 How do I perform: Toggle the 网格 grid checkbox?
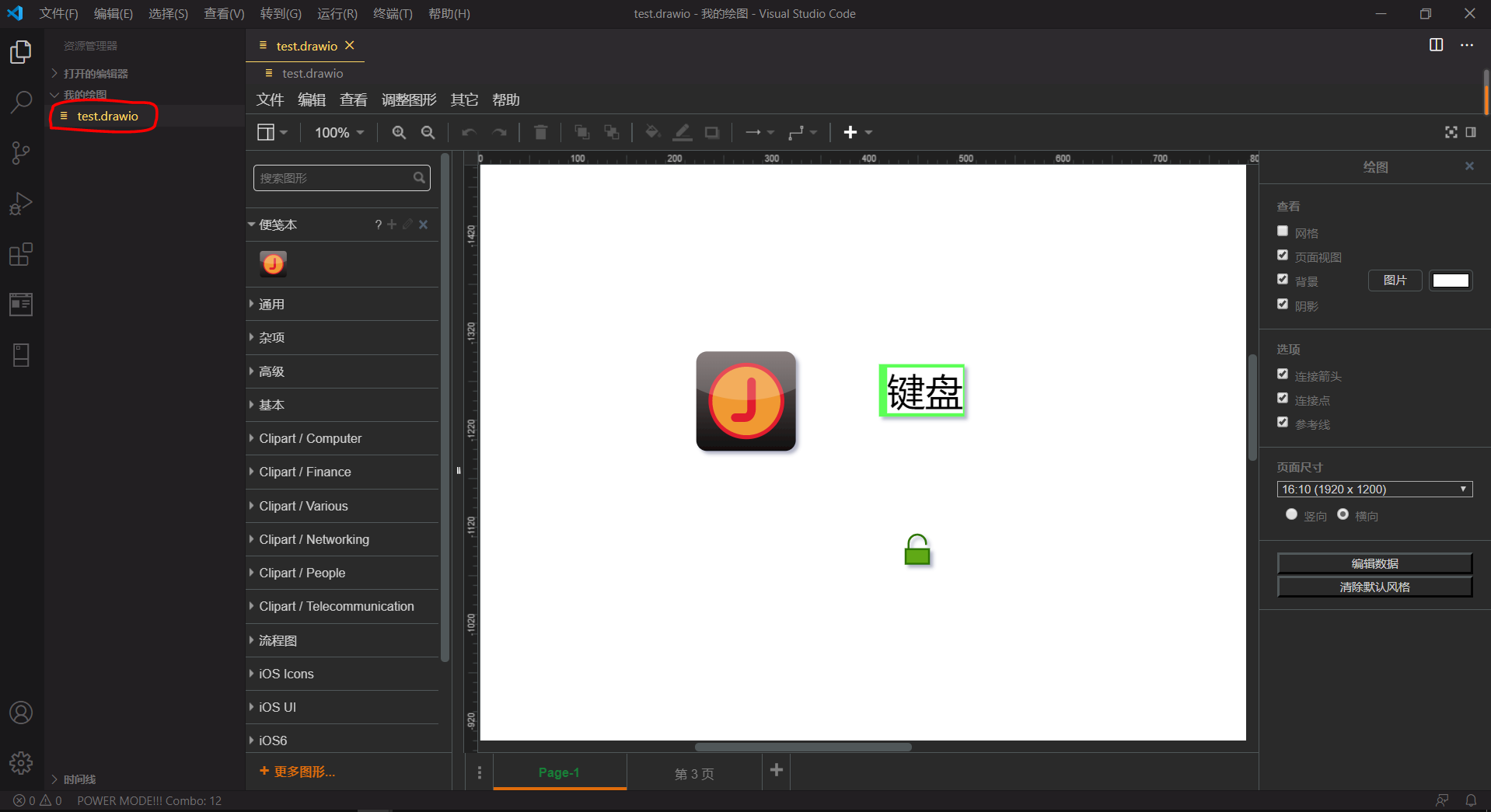[1283, 231]
